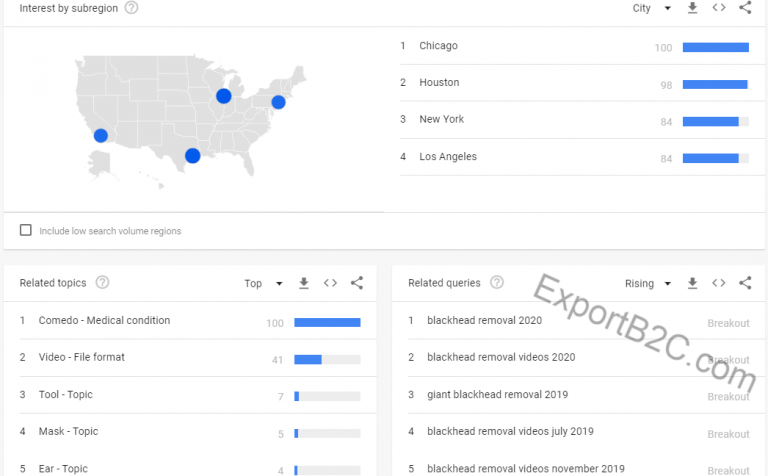The width and height of the screenshot is (768, 476).
Task: Select the Los Angeles dot on the map
Action: 101,135
